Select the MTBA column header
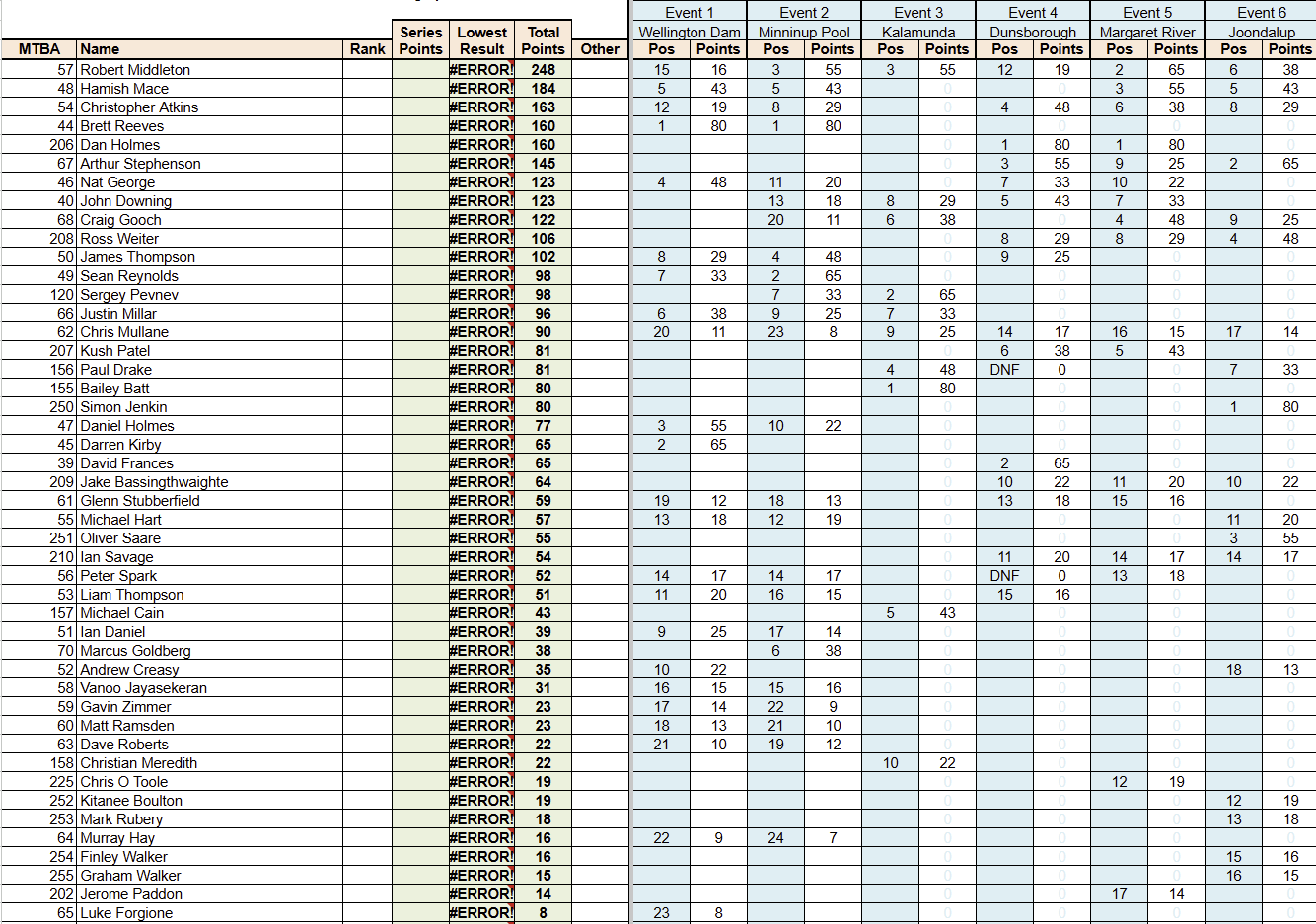 point(39,49)
